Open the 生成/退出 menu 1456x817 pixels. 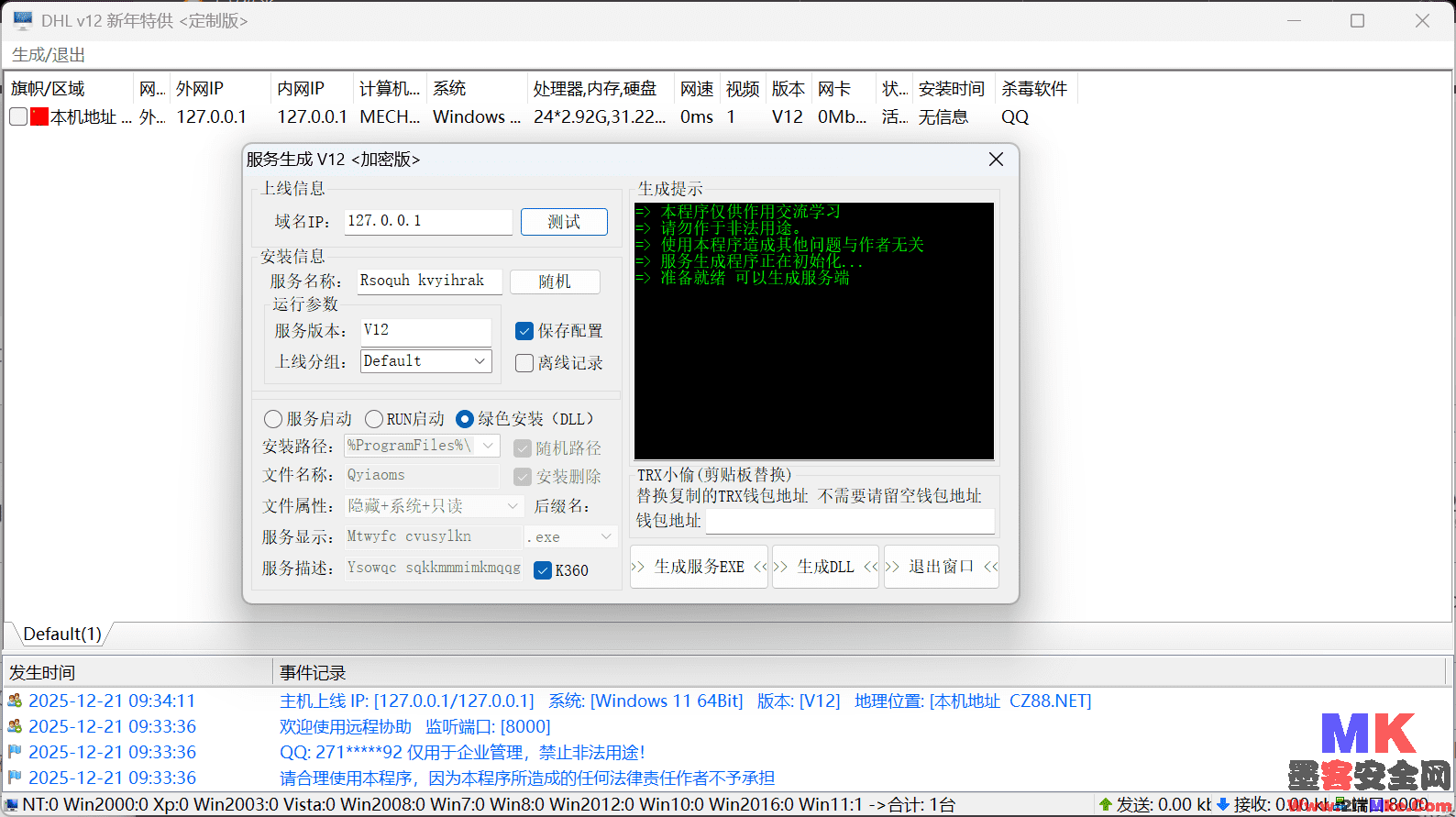click(49, 55)
